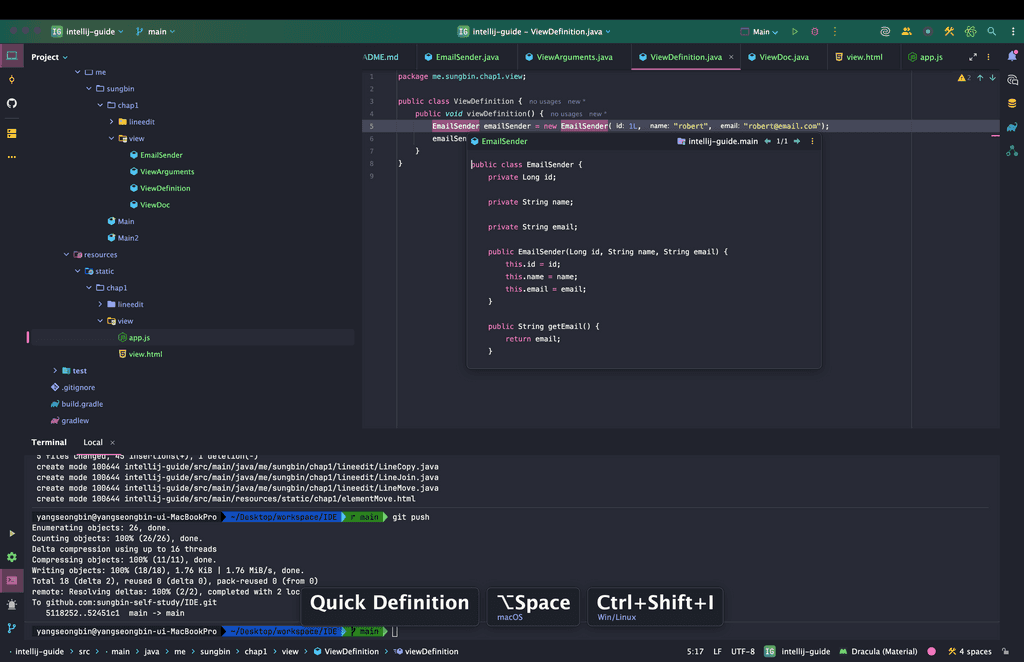Image resolution: width=1024 pixels, height=662 pixels.
Task: Open the Git branch tool at bottom-left
Action: click(x=12, y=628)
